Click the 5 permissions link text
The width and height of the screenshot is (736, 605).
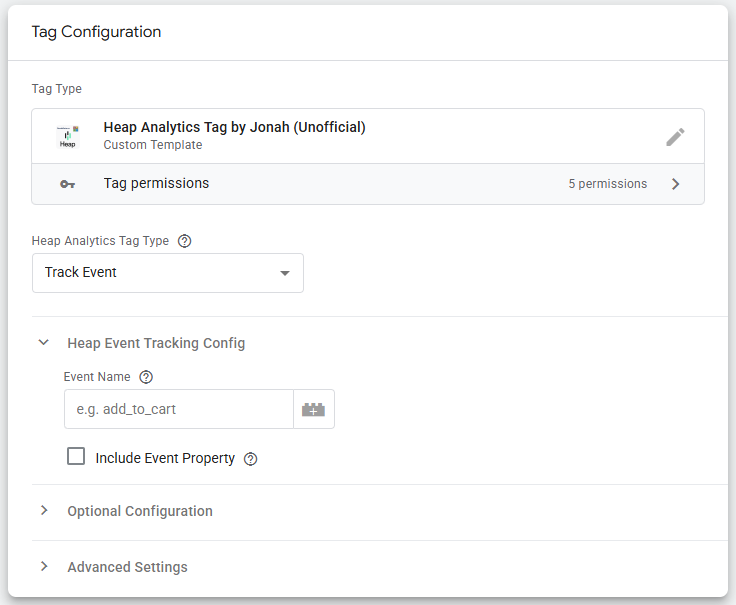(x=607, y=184)
